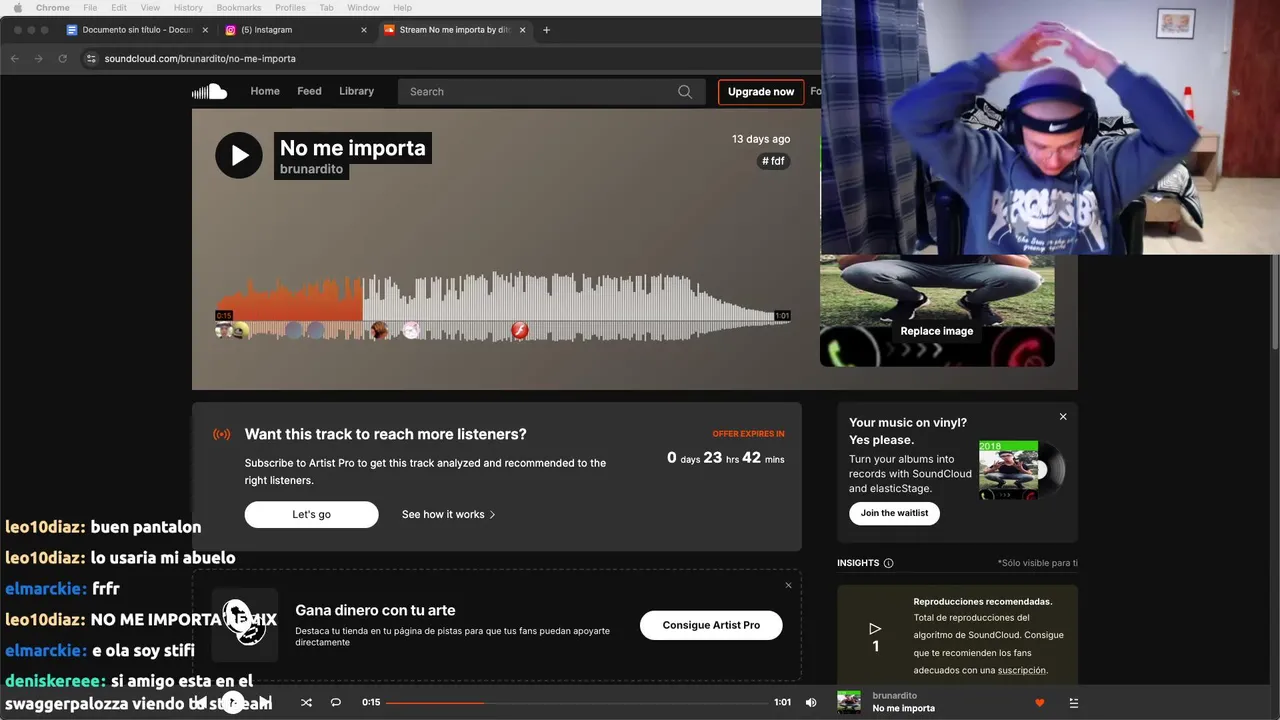Open the brunardito artist link under title
The height and width of the screenshot is (720, 1280).
pyautogui.click(x=312, y=169)
